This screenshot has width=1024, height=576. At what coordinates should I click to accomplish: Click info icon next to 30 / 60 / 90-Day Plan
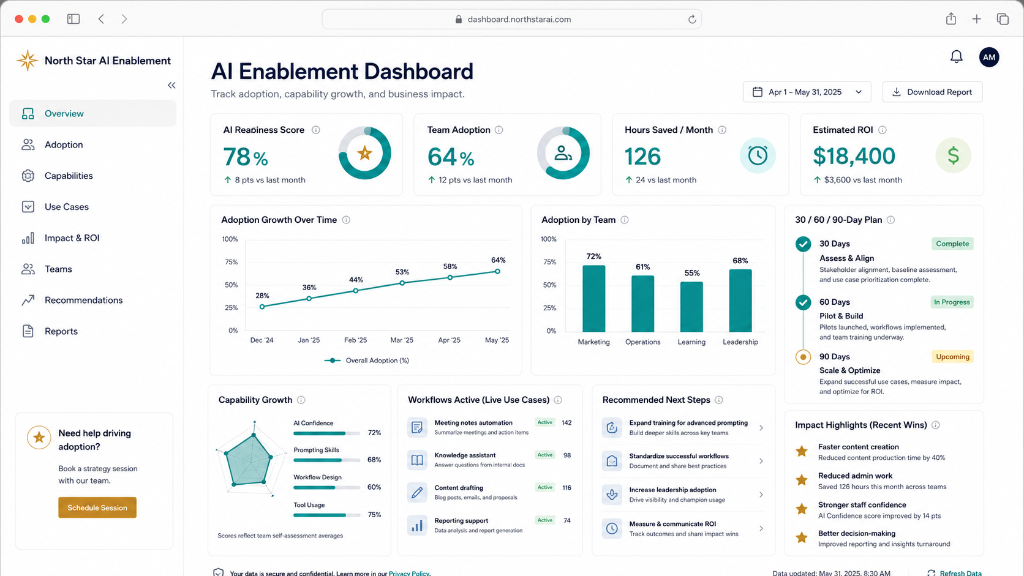891,220
